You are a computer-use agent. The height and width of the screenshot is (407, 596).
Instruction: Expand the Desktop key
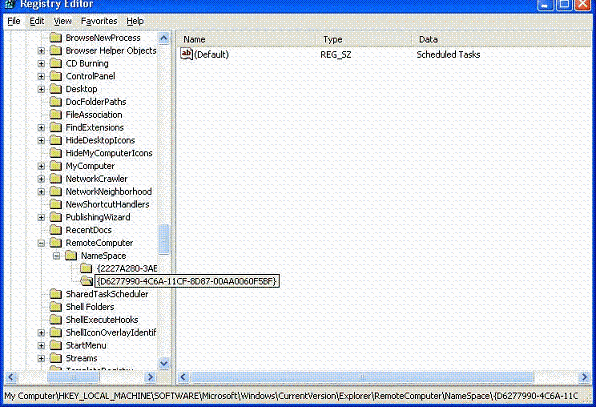pos(41,89)
